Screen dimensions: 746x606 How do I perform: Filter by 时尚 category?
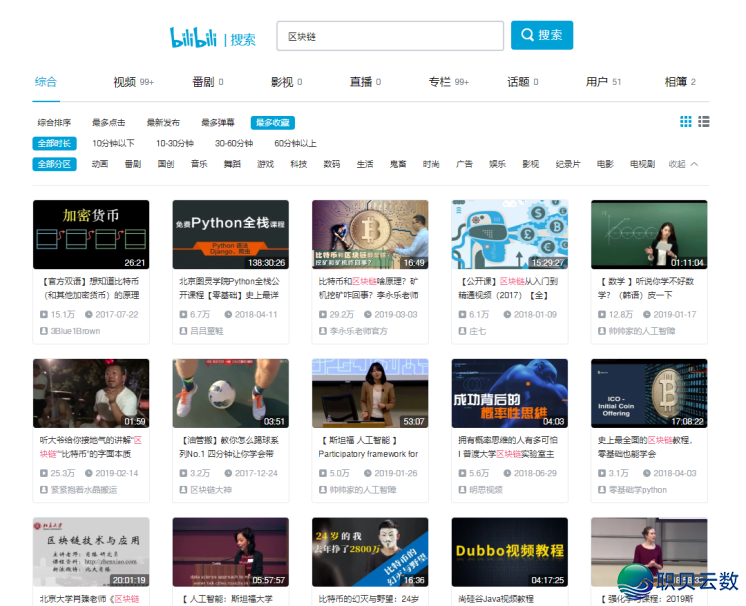[x=431, y=164]
